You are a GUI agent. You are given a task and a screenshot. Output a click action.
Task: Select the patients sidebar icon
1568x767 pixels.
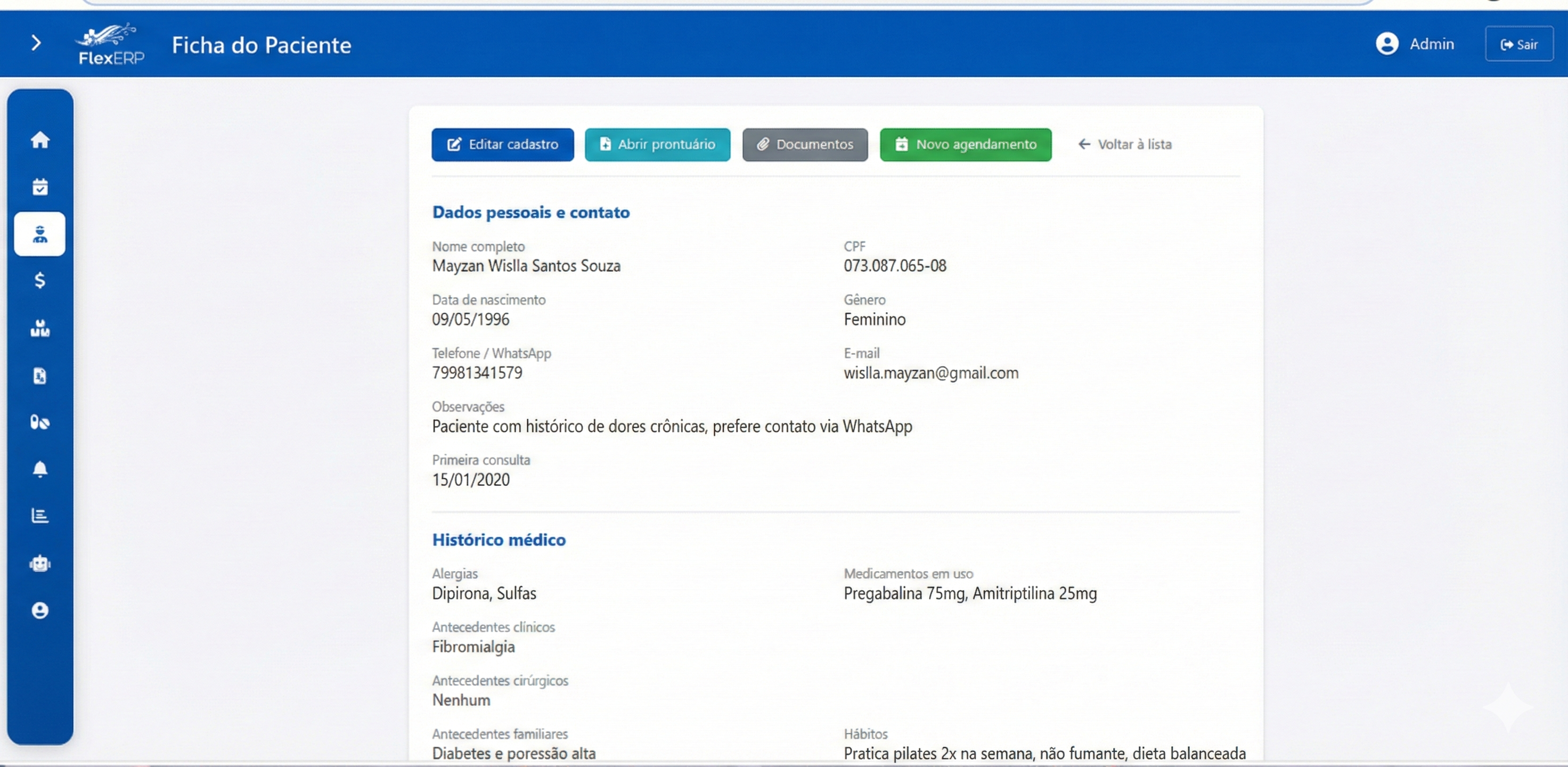(x=40, y=234)
